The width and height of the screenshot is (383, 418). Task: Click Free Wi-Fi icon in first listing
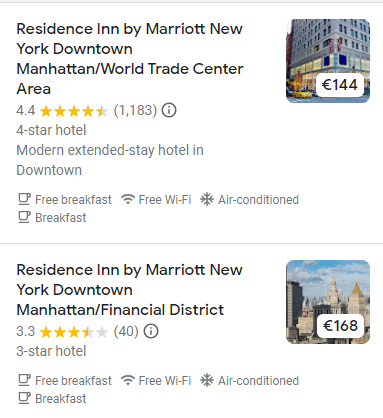point(128,199)
